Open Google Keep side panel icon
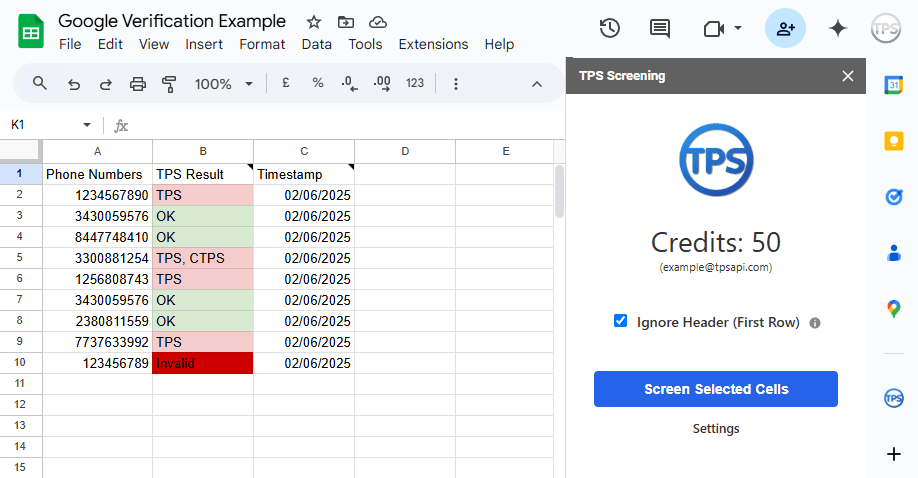Viewport: 918px width, 478px height. [893, 141]
